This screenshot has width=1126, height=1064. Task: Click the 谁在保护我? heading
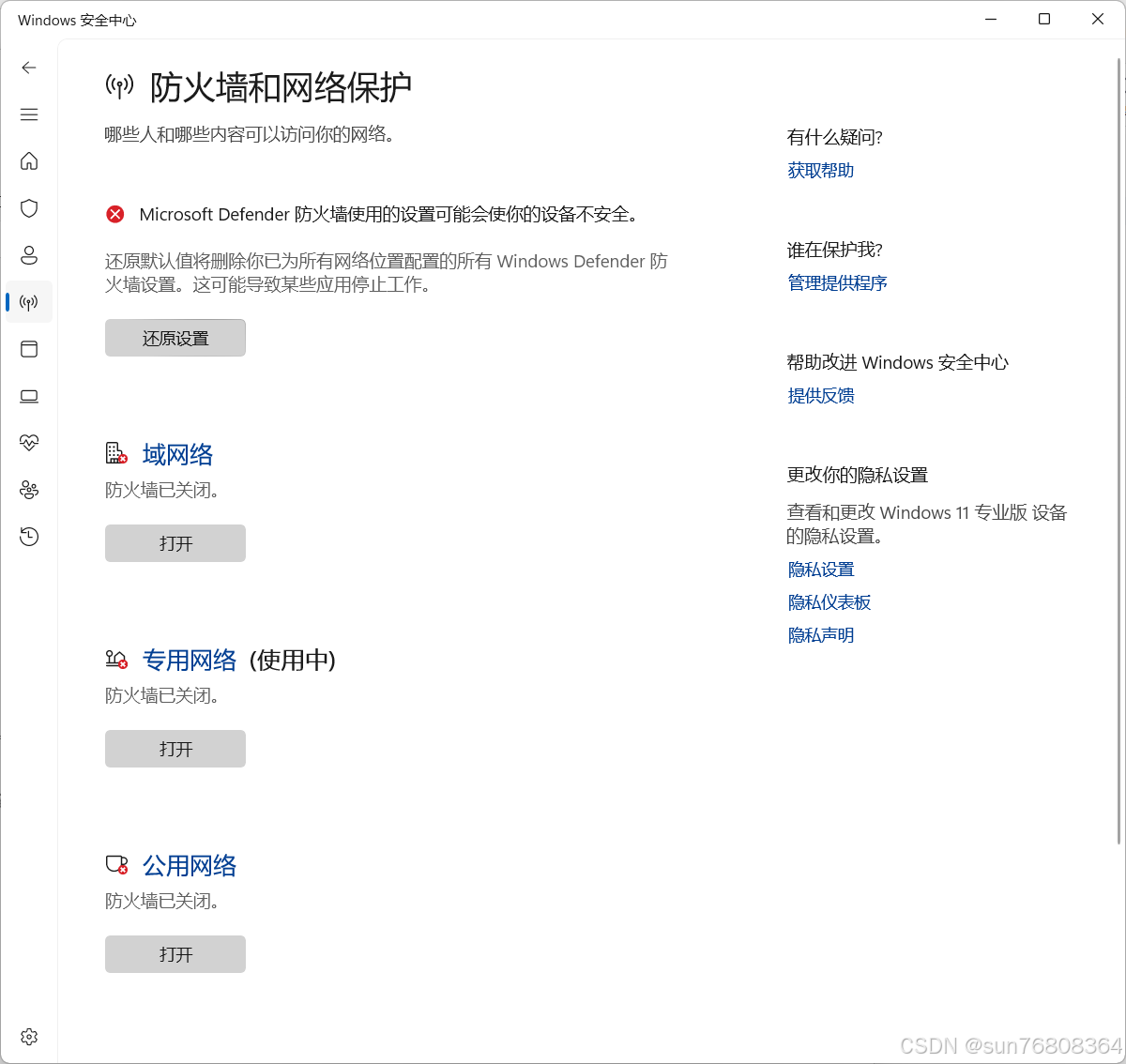tap(834, 250)
